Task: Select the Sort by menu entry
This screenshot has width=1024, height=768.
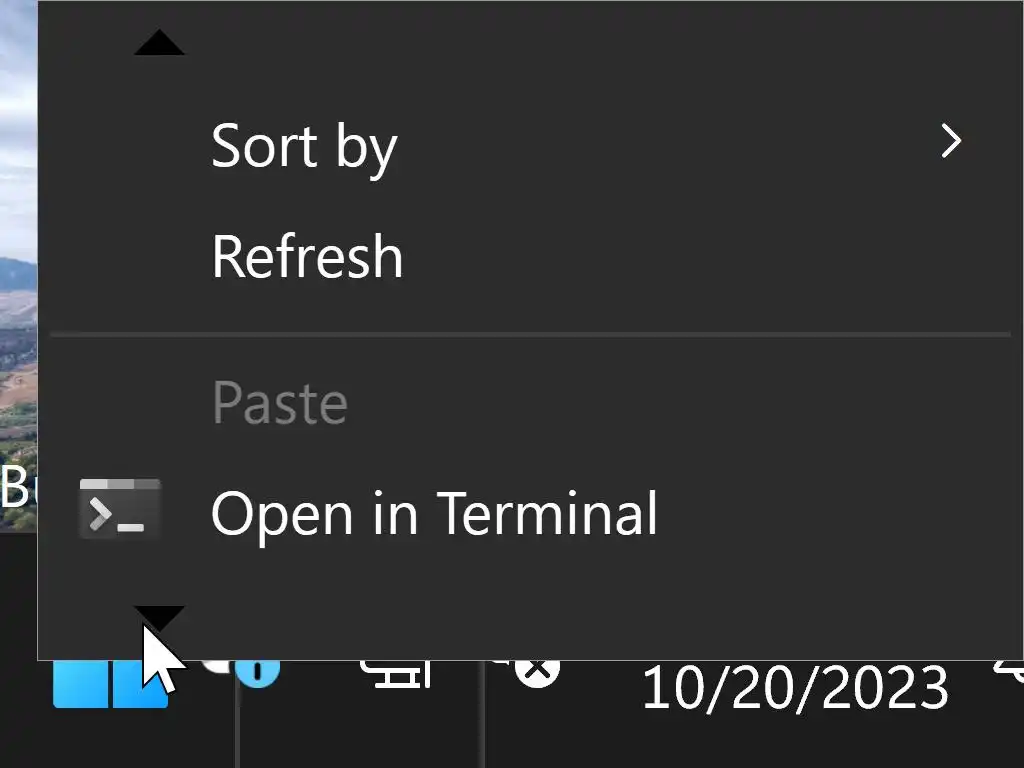Action: pos(304,146)
